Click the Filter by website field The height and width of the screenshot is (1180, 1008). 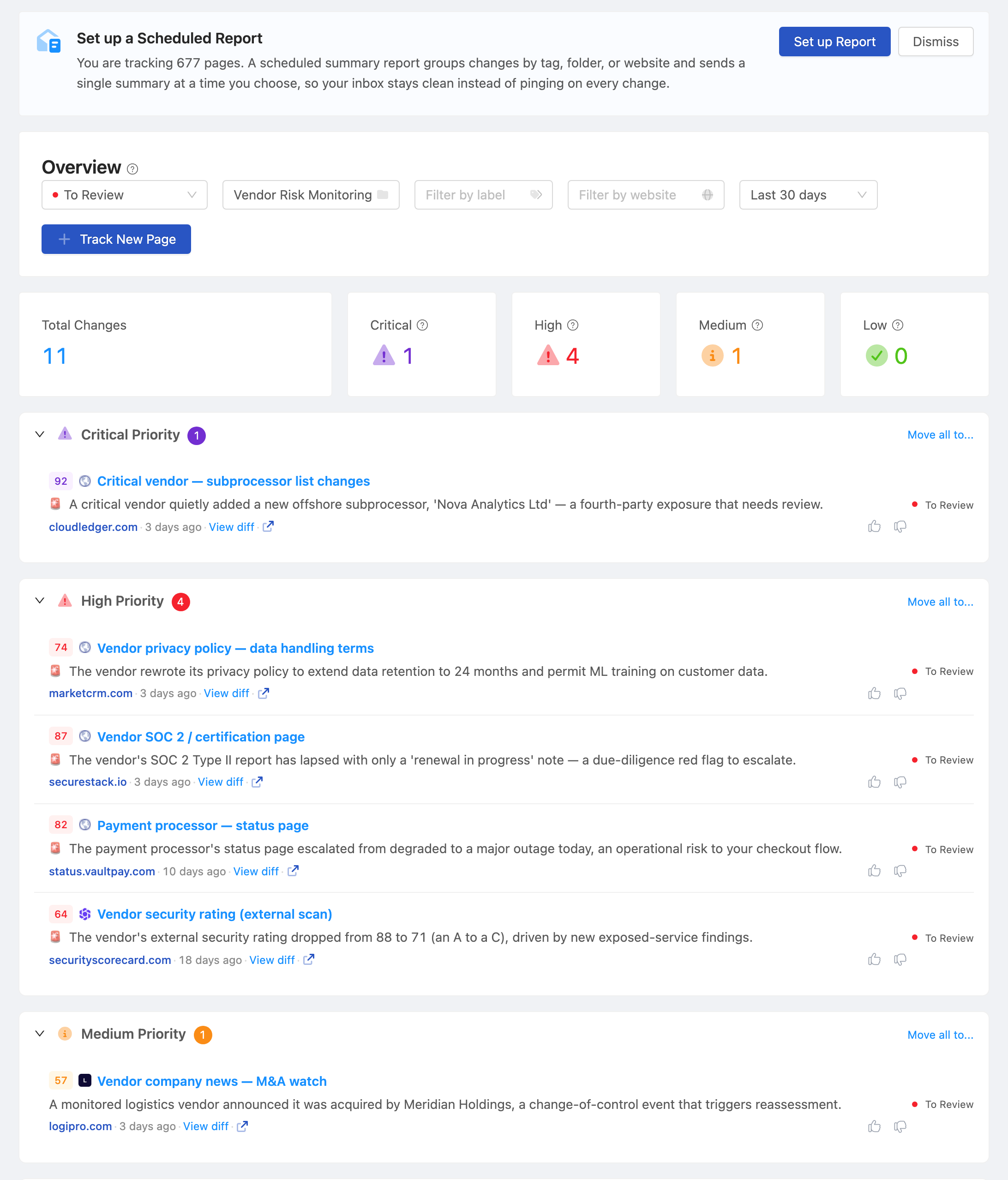coord(645,195)
